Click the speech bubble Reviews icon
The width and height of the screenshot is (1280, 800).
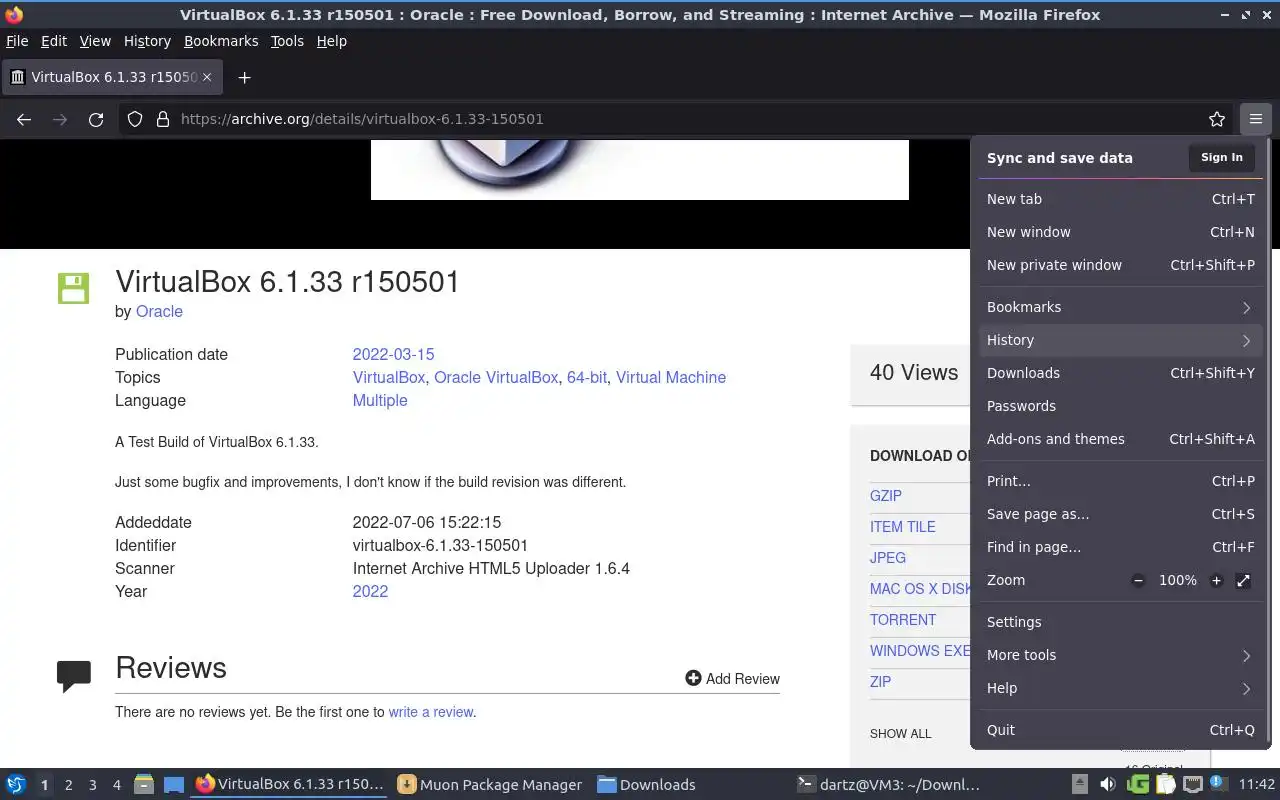(x=74, y=676)
